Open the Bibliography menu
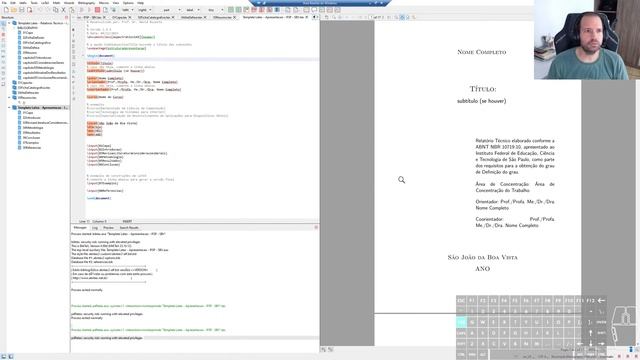 coord(87,3)
